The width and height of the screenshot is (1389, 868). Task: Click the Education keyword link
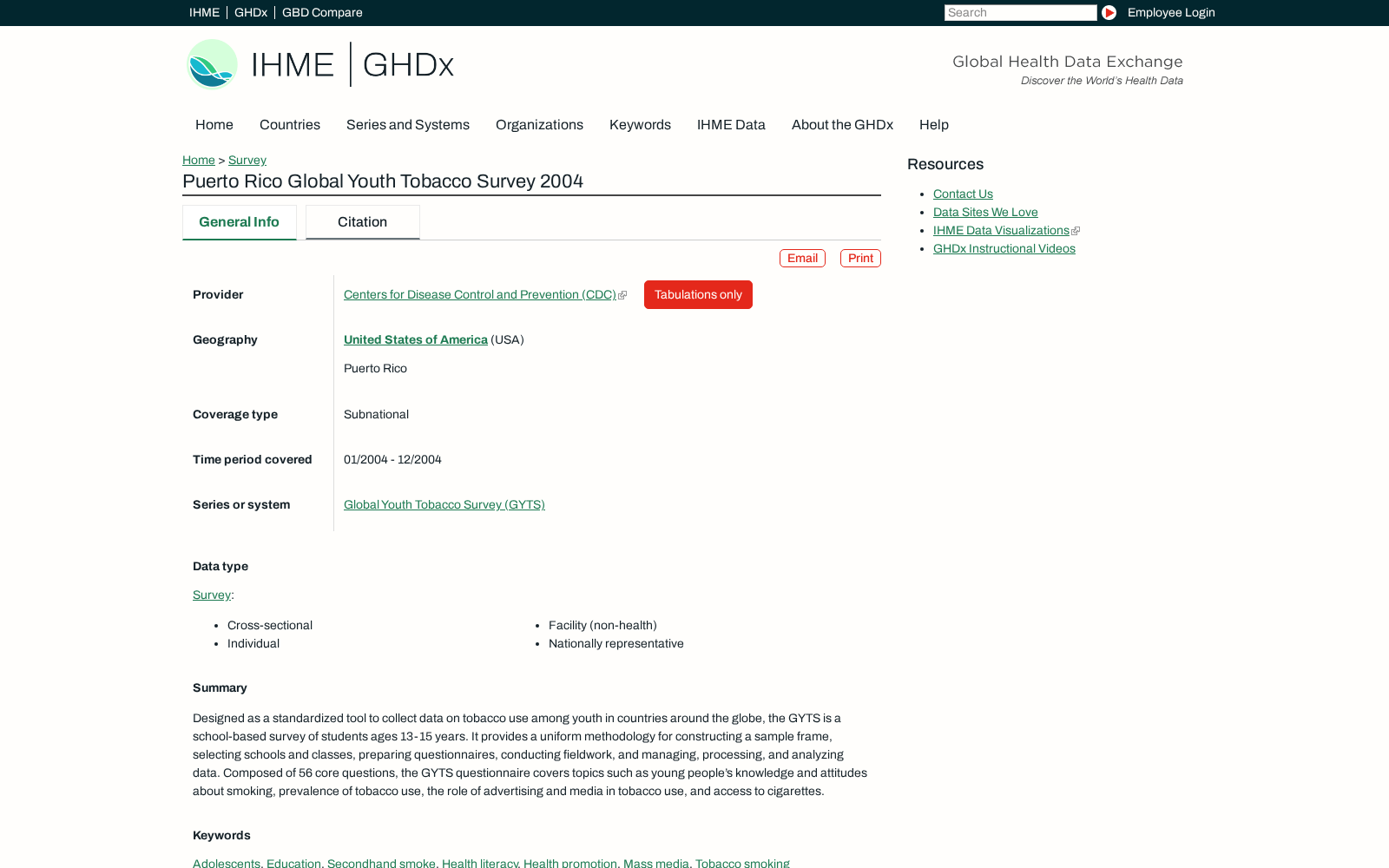tap(293, 863)
